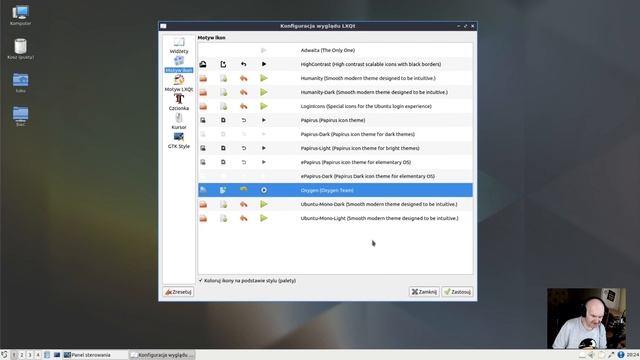The image size is (640, 360).
Task: Open the Czcionka font settings section
Action: tap(179, 102)
